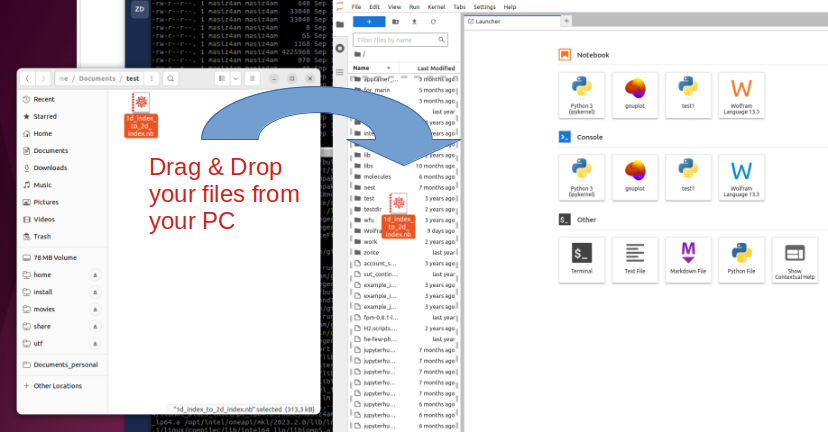Open view options dropdown arrow in Files
Viewport: 828px width, 432px height.
pyautogui.click(x=236, y=79)
